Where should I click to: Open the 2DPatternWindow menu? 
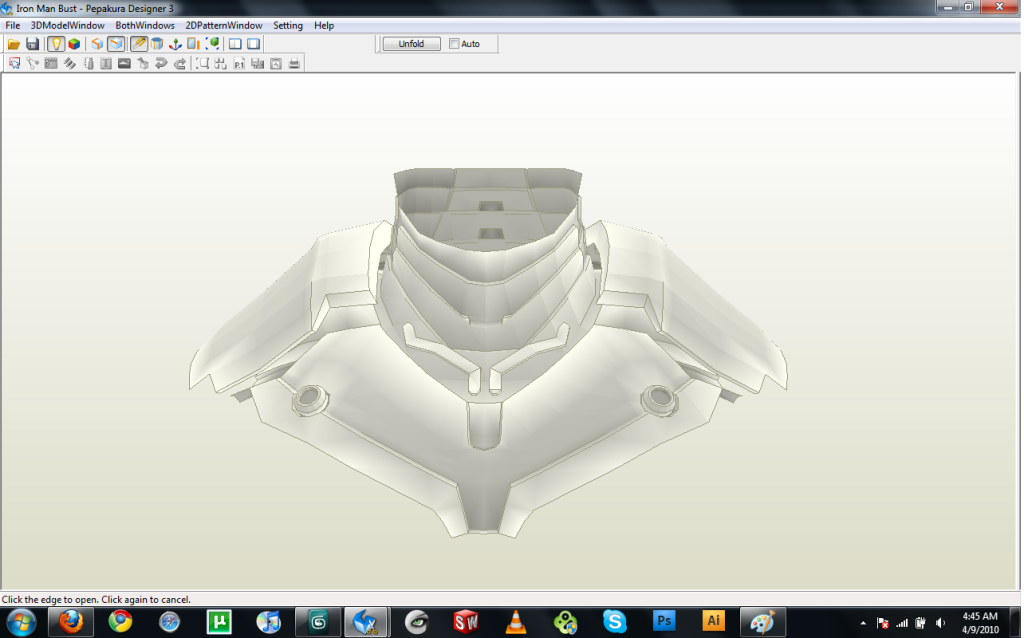pyautogui.click(x=224, y=25)
